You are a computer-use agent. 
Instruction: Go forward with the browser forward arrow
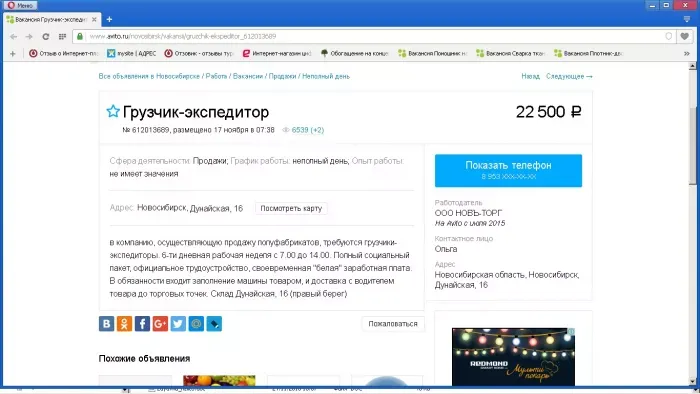[x=29, y=37]
